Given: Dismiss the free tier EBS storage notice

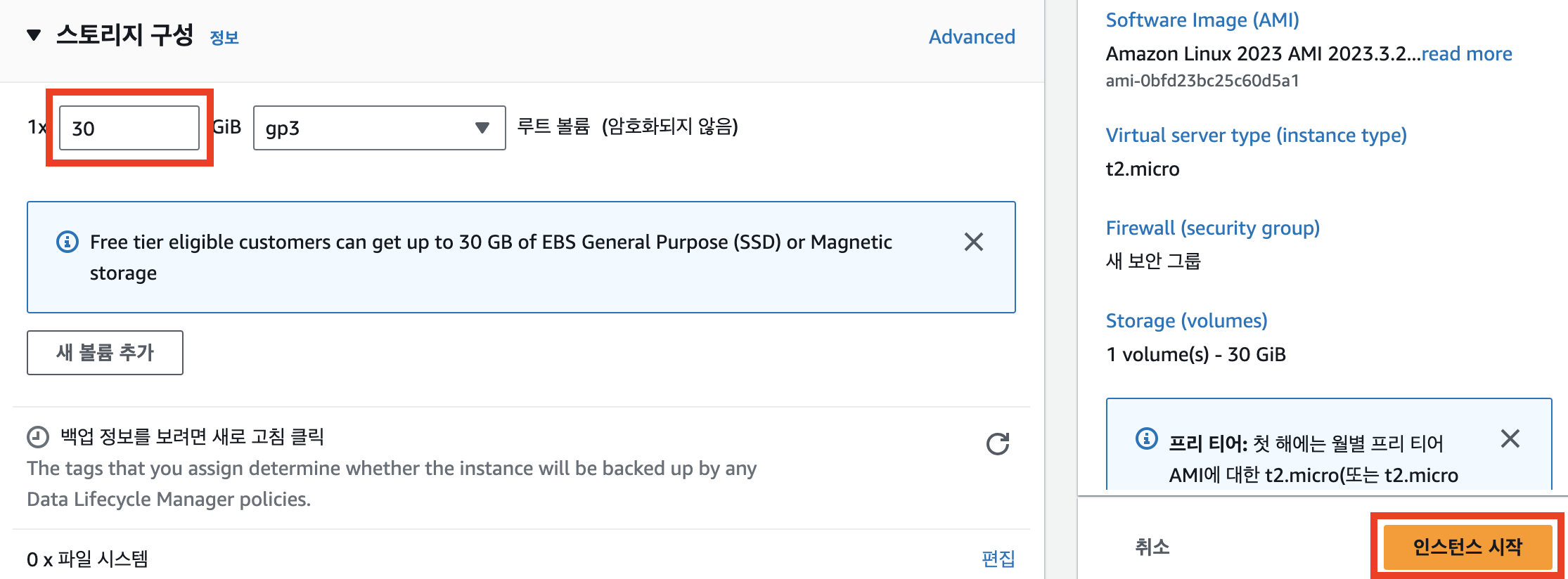Looking at the screenshot, I should 973,242.
